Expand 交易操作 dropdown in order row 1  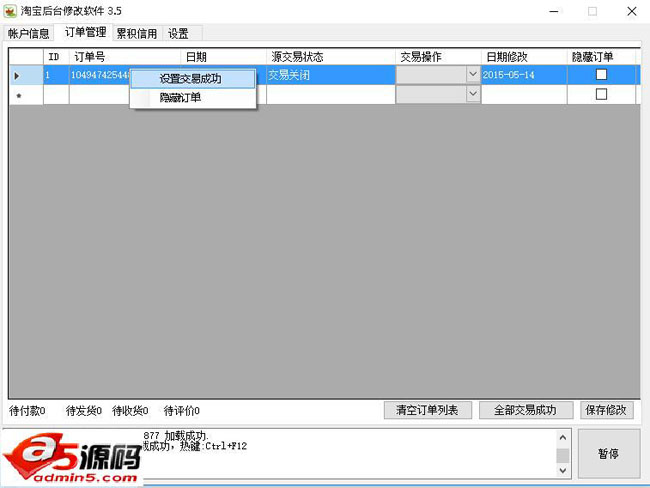pos(473,75)
